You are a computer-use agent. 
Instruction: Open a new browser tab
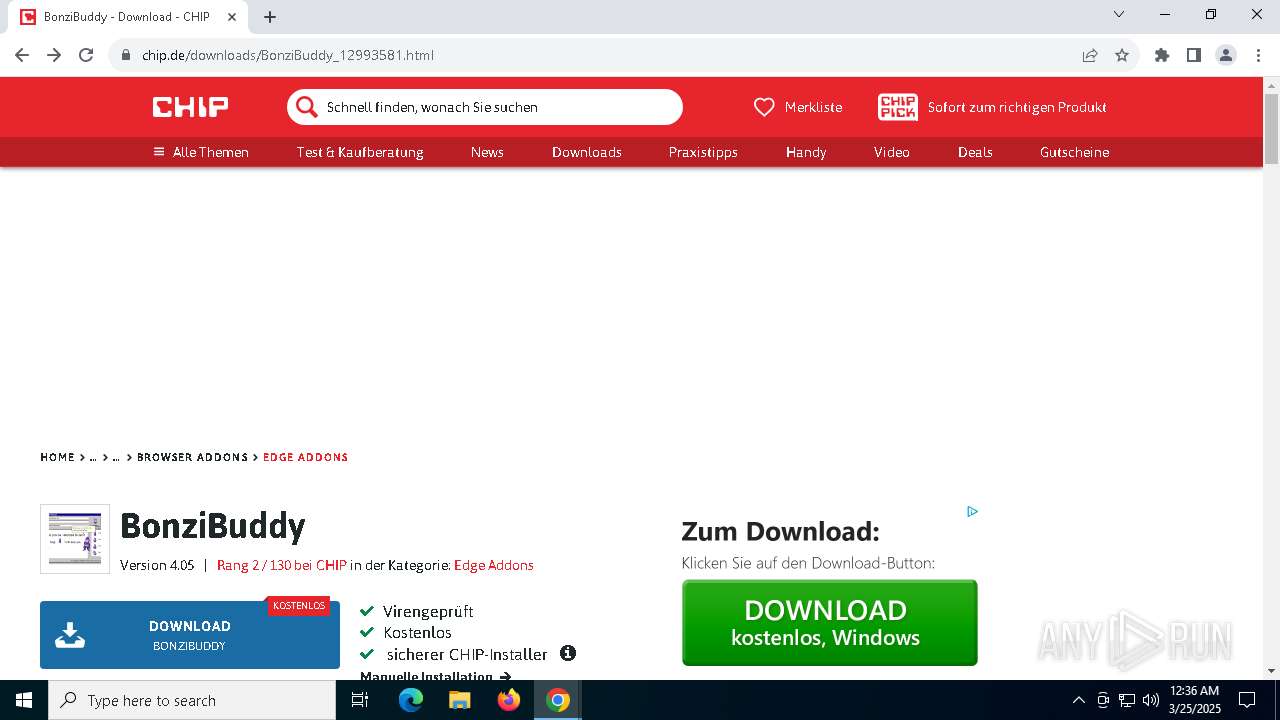point(270,17)
